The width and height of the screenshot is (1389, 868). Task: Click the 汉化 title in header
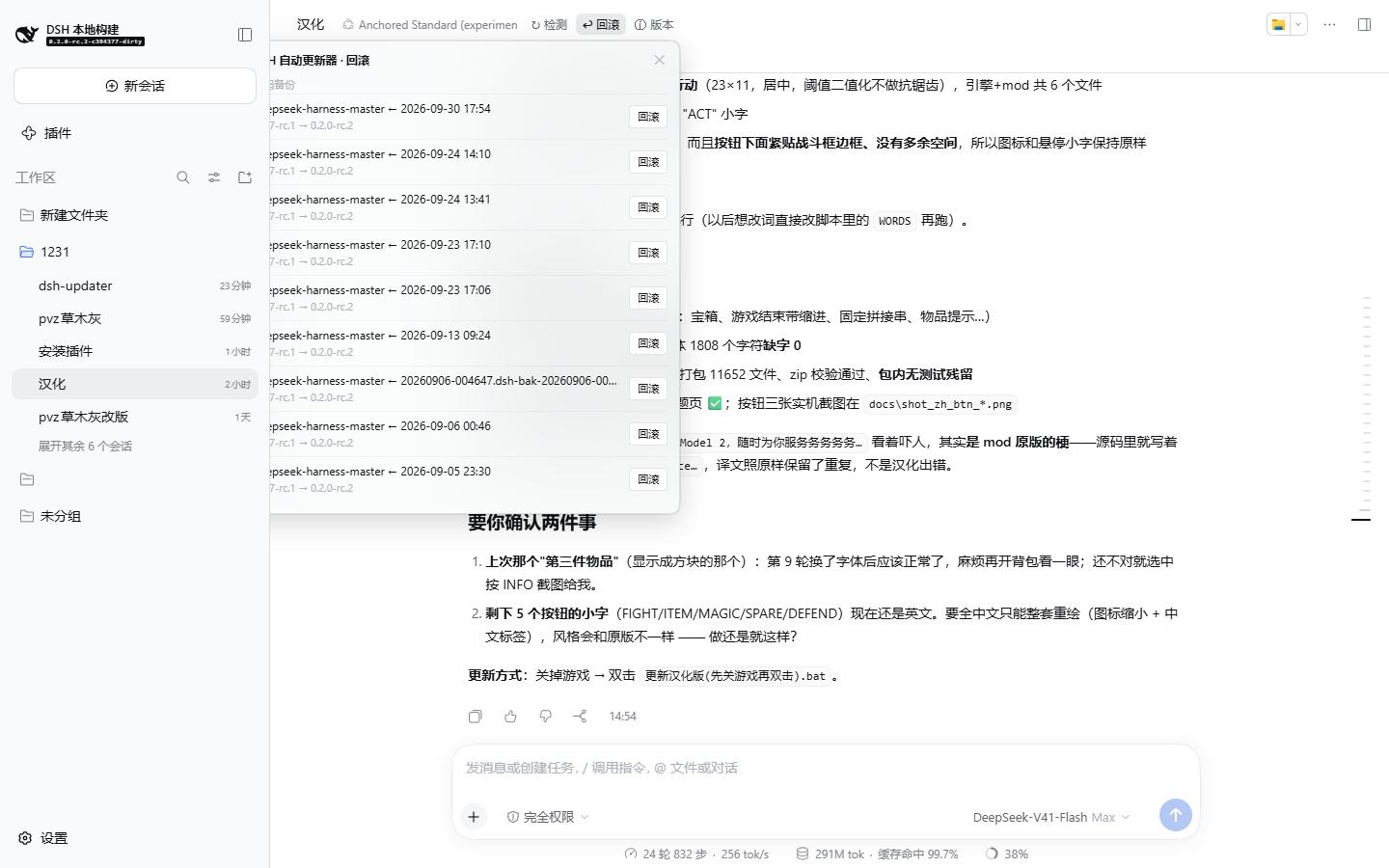pos(311,25)
